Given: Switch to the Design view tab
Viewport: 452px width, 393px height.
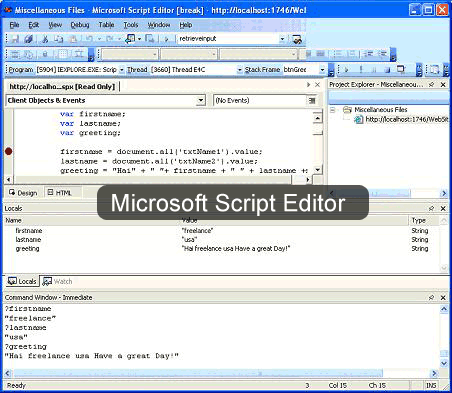Looking at the screenshot, I should coord(23,193).
